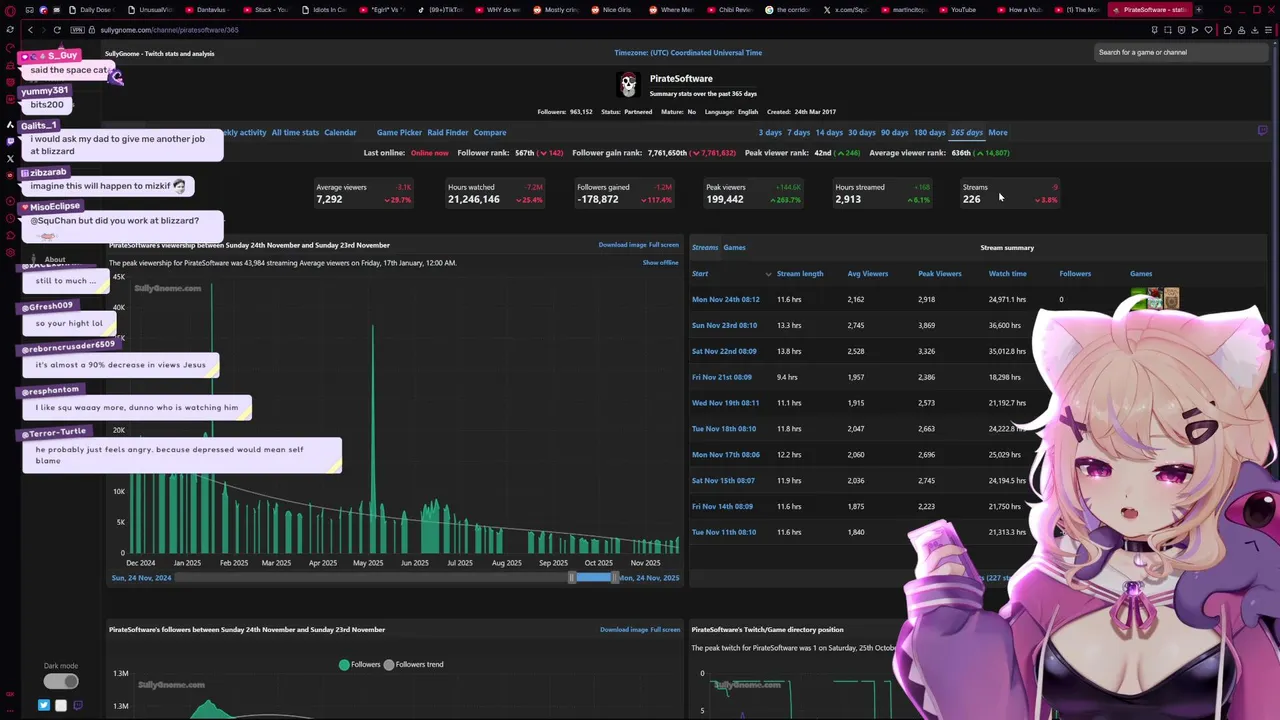Viewport: 1280px width, 720px height.
Task: Open stream Tue Nov 11th 08:10
Action: tap(724, 533)
